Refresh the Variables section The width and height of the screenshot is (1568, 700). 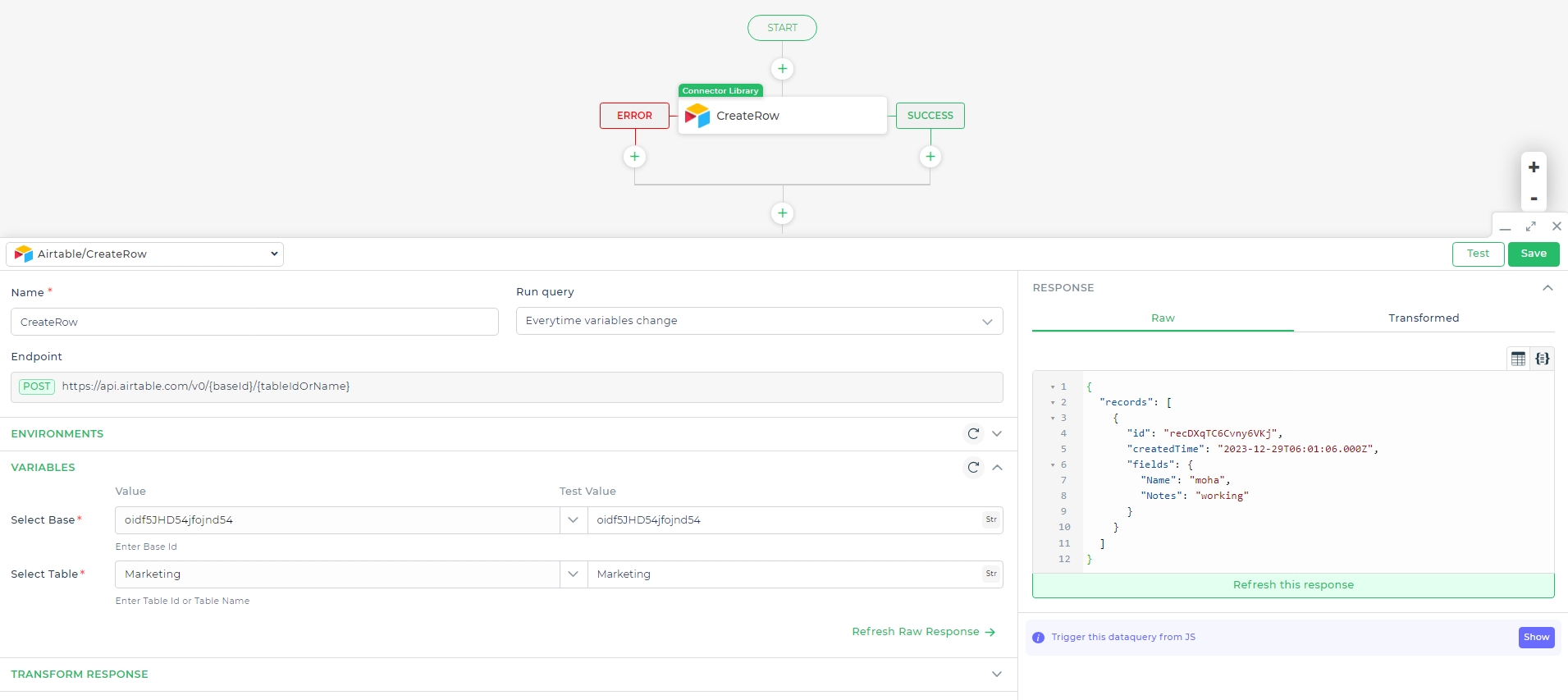pos(973,468)
